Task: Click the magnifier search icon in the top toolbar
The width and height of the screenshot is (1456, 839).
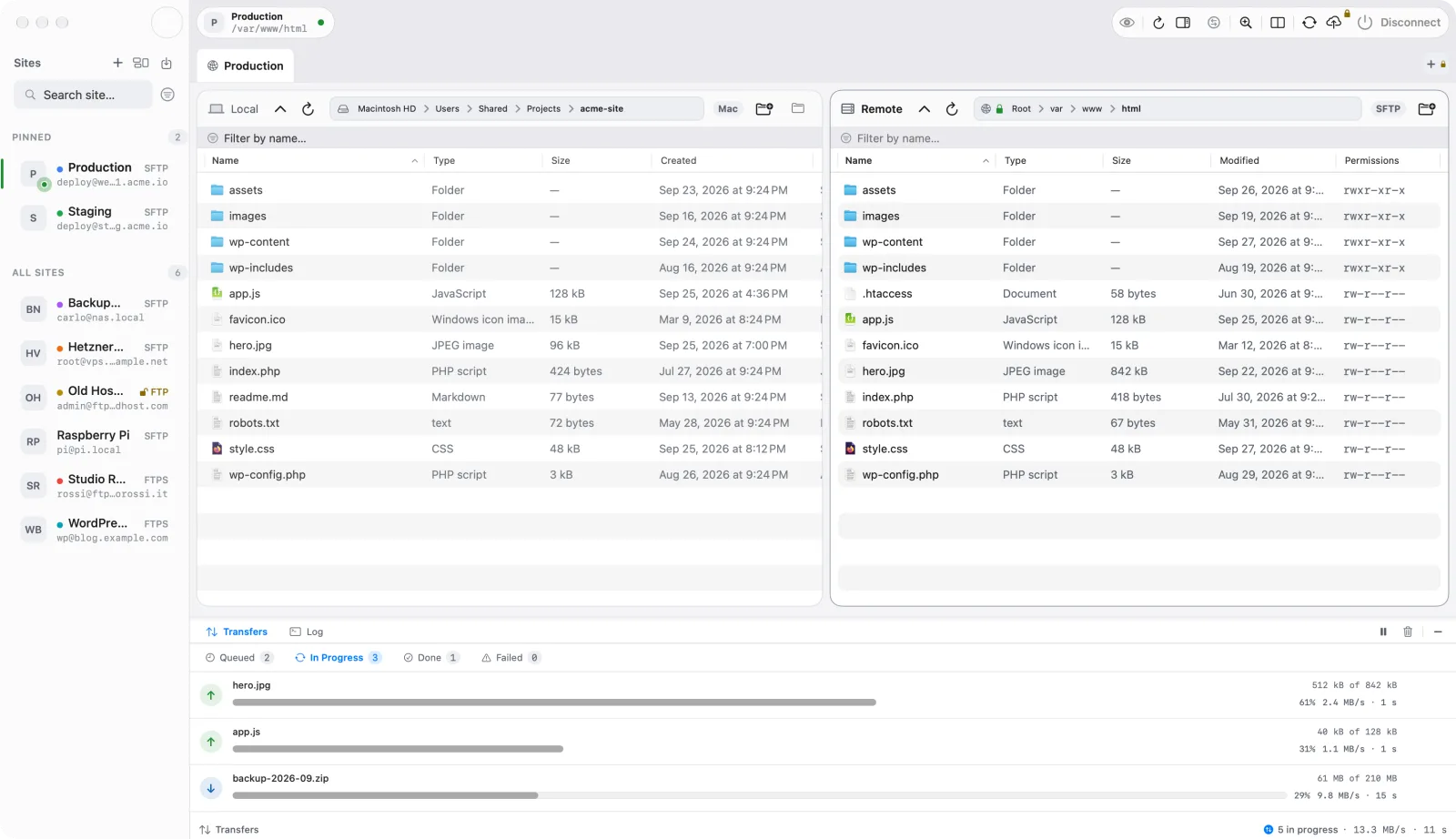Action: [1246, 23]
